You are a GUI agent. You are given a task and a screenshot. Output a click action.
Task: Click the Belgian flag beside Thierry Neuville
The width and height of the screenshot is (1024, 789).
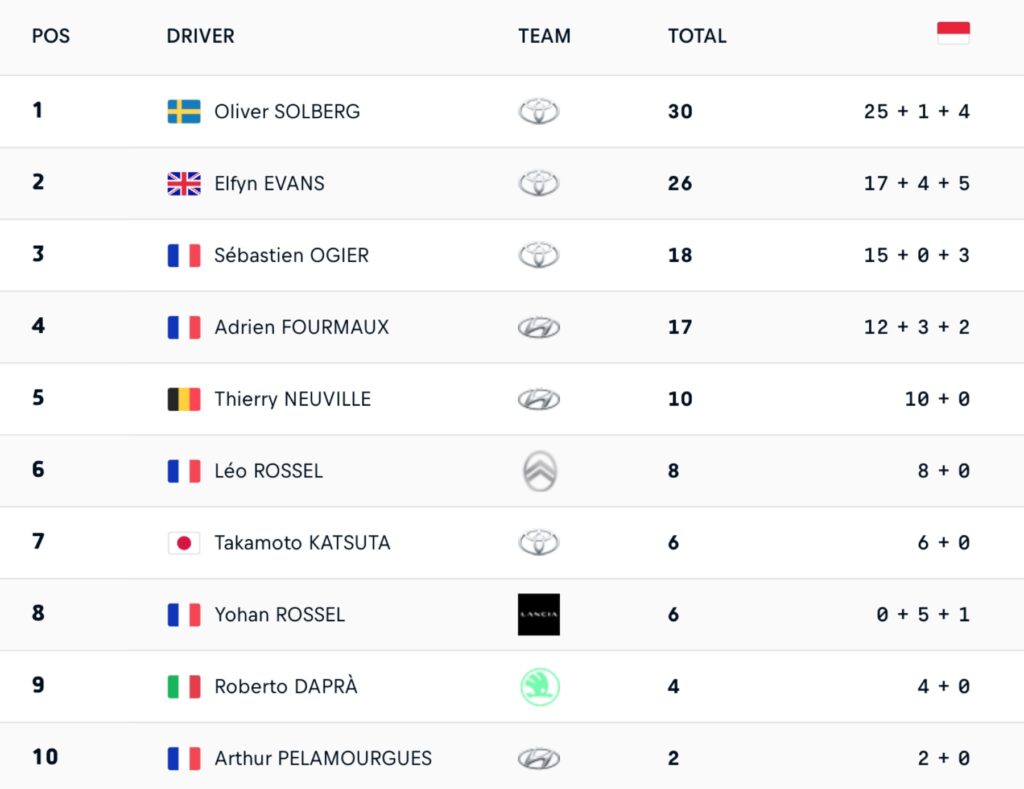[184, 399]
